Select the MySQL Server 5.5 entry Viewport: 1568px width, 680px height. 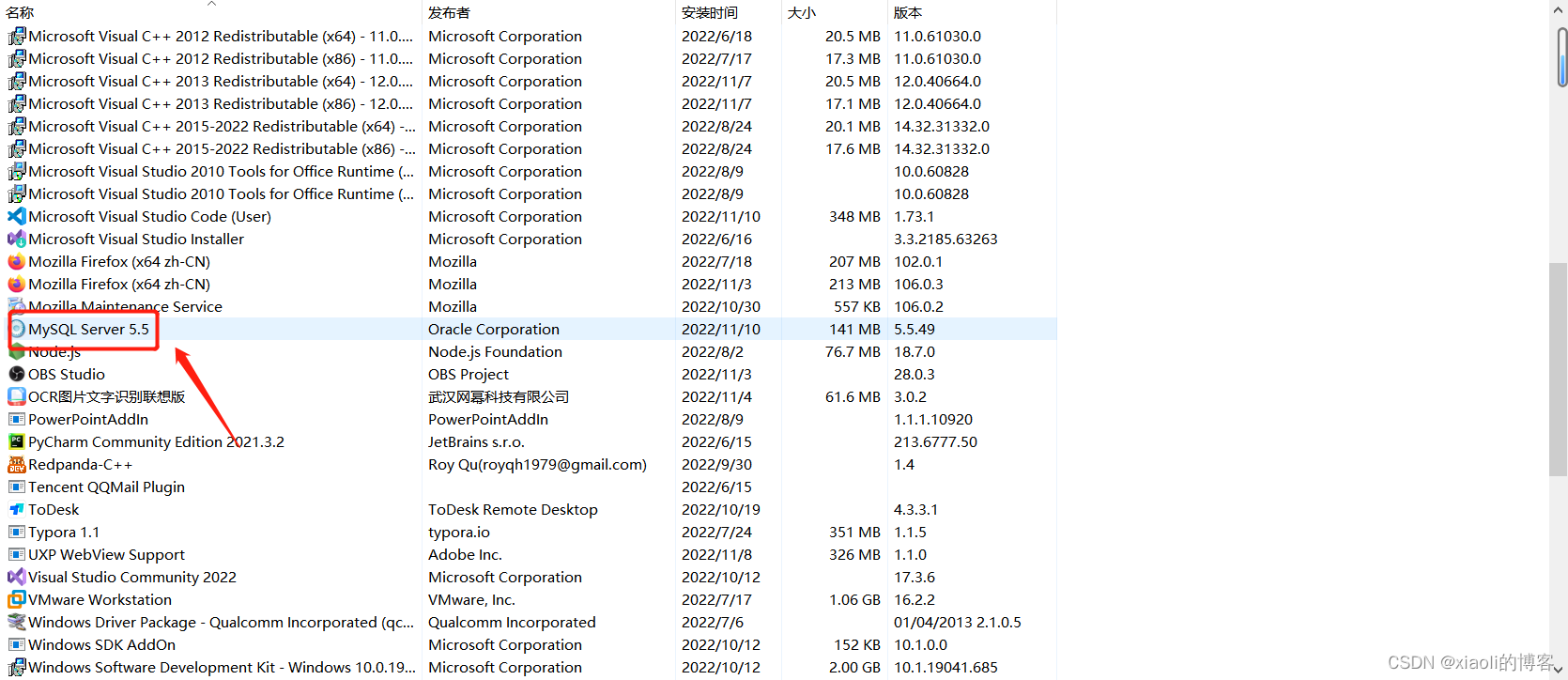coord(530,330)
